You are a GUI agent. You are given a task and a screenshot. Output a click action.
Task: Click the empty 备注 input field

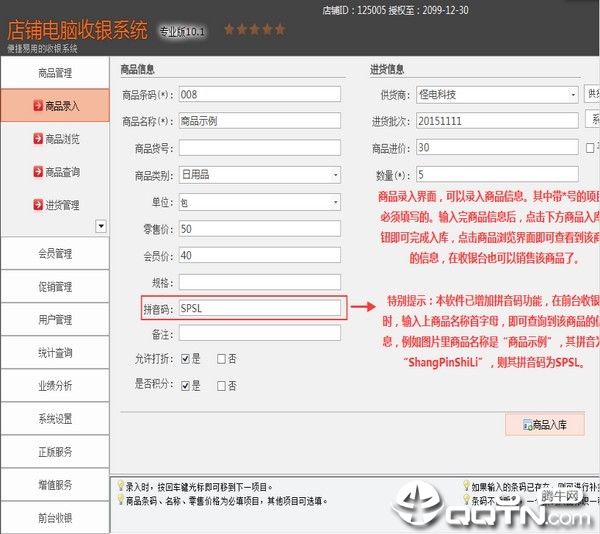point(259,333)
